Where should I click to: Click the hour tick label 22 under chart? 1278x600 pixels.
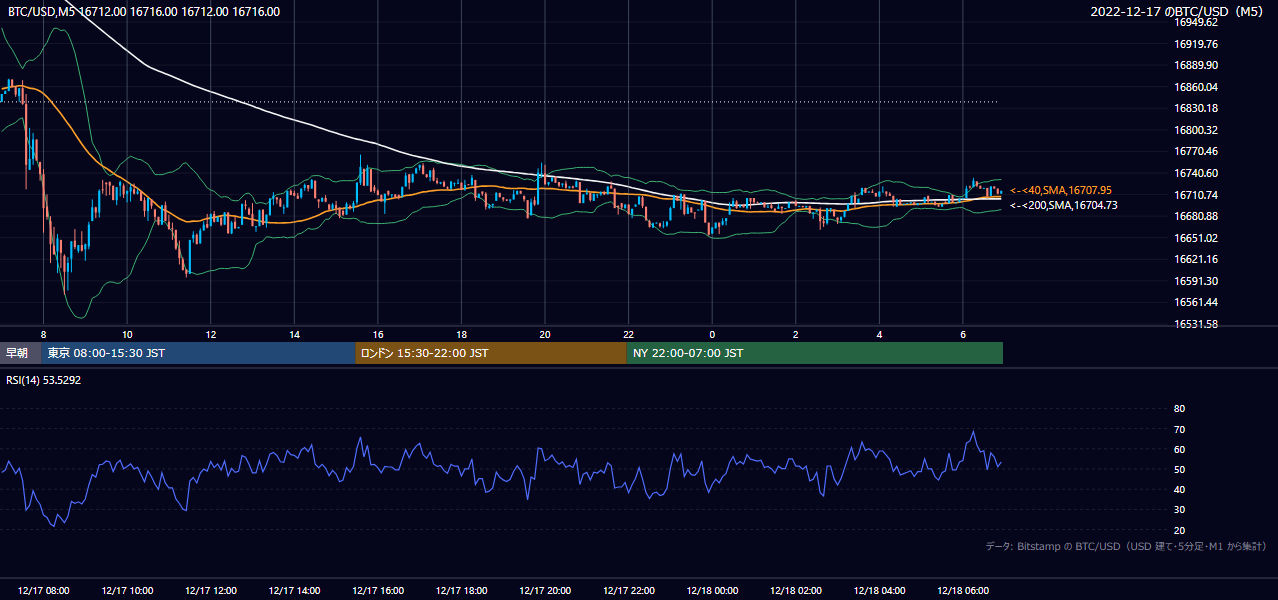(628, 334)
